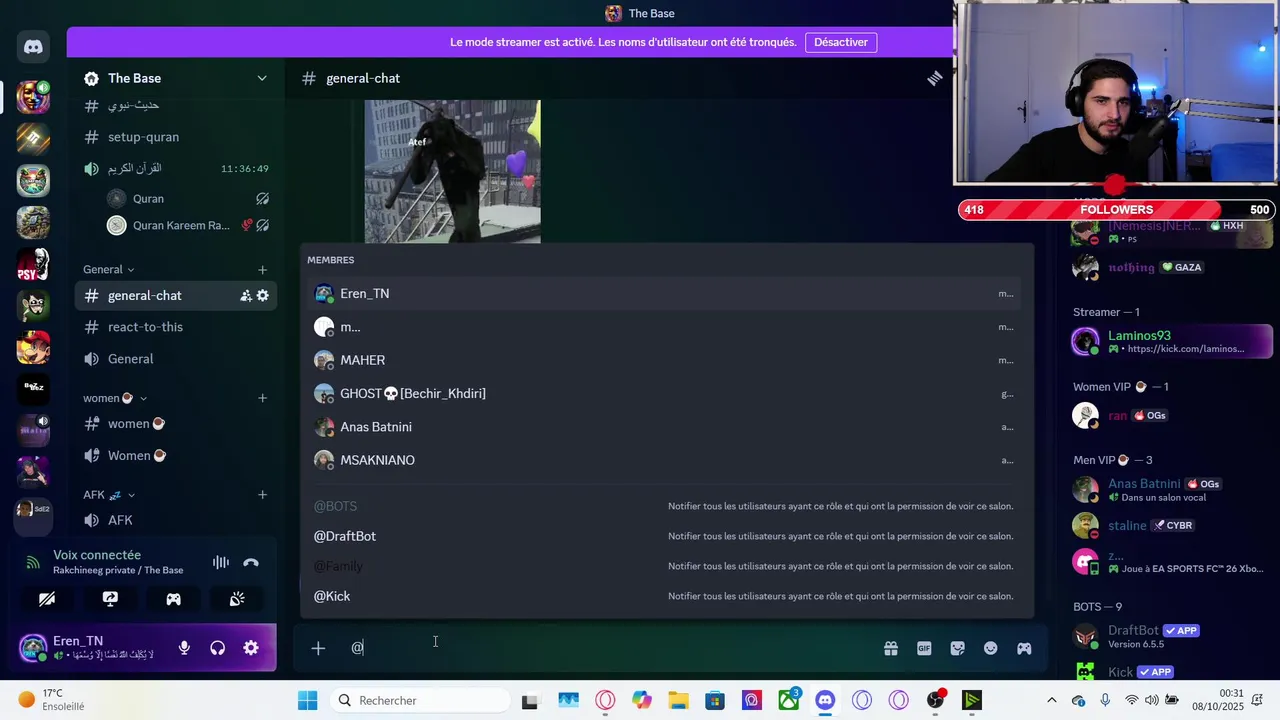
Task: Invite members to general-chat
Action: coord(245,296)
